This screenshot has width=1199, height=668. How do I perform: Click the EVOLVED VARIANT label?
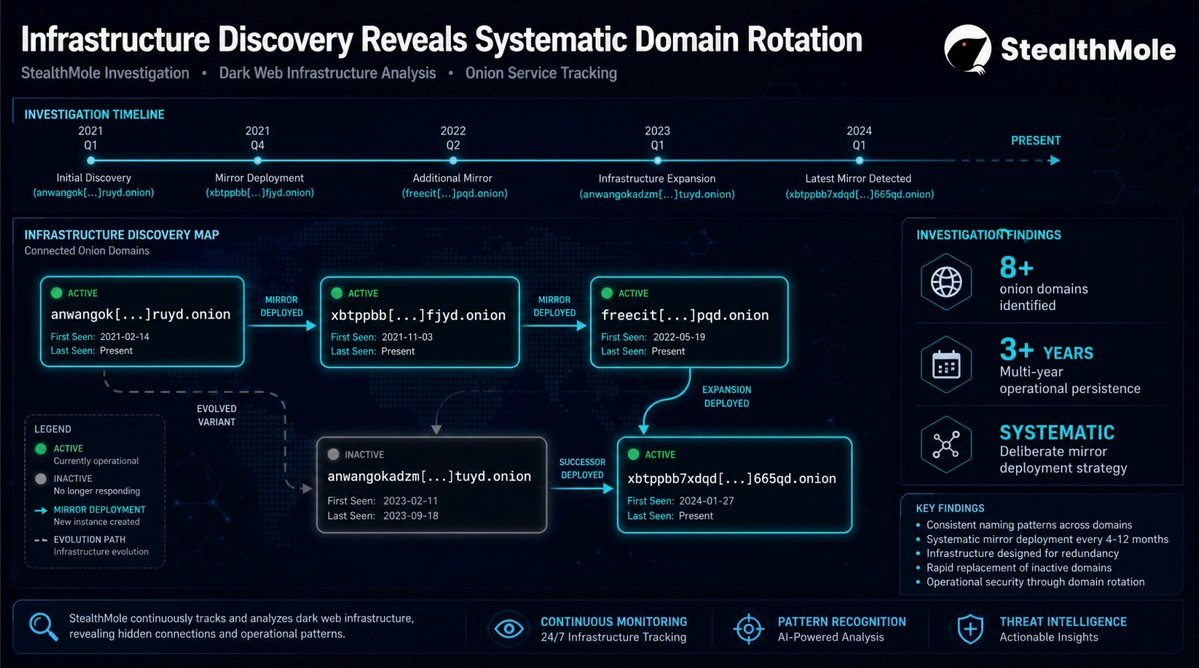pyautogui.click(x=216, y=415)
